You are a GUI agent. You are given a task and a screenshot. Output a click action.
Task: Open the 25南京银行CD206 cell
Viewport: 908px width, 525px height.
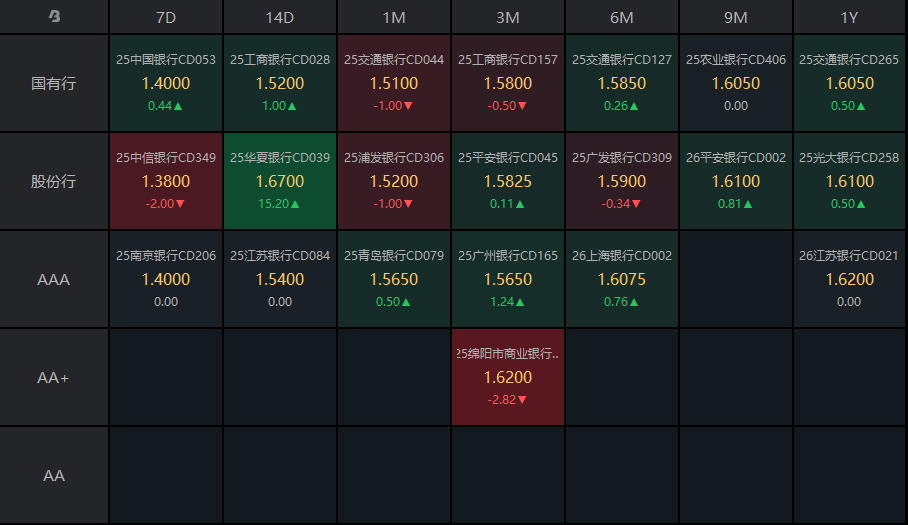point(166,280)
